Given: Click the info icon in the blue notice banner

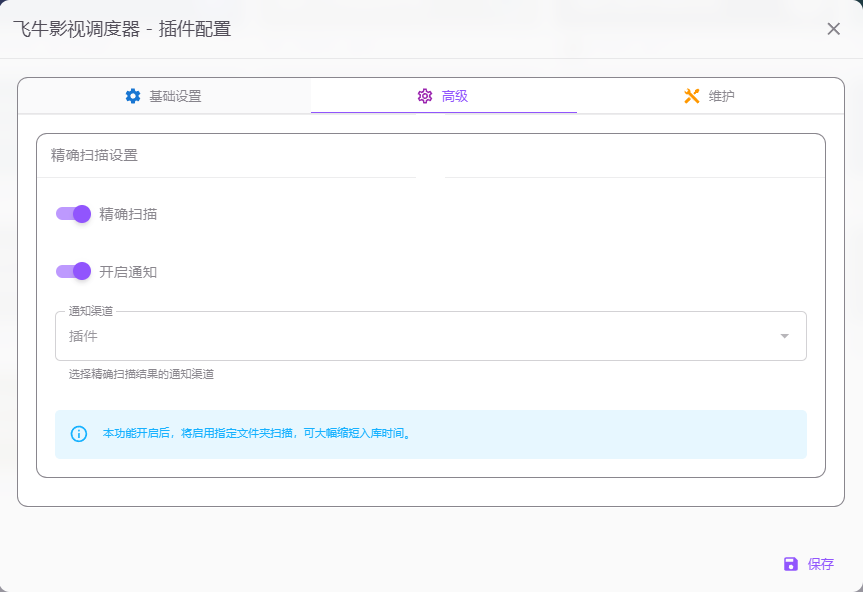Looking at the screenshot, I should pos(79,435).
